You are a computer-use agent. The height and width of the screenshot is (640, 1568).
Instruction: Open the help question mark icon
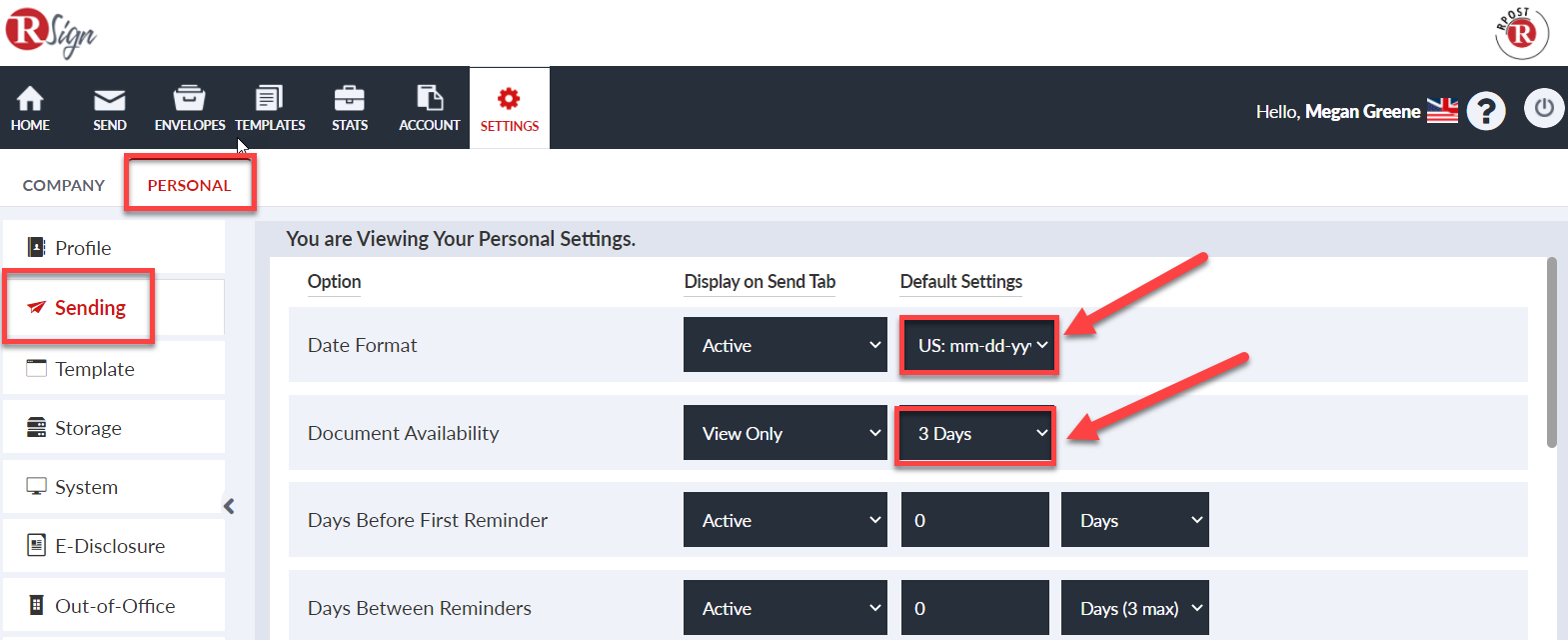pos(1486,111)
